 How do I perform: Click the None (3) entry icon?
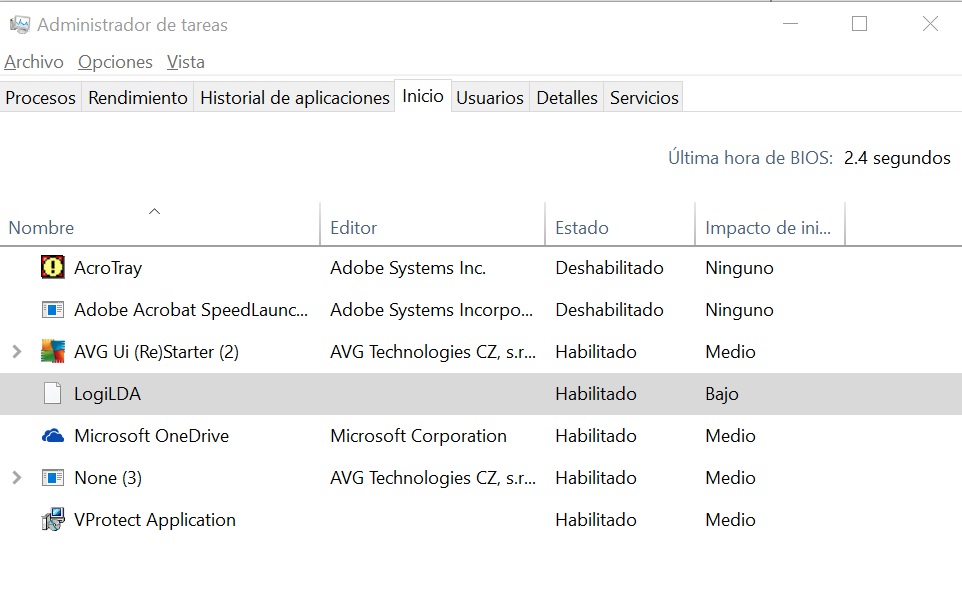(x=52, y=478)
